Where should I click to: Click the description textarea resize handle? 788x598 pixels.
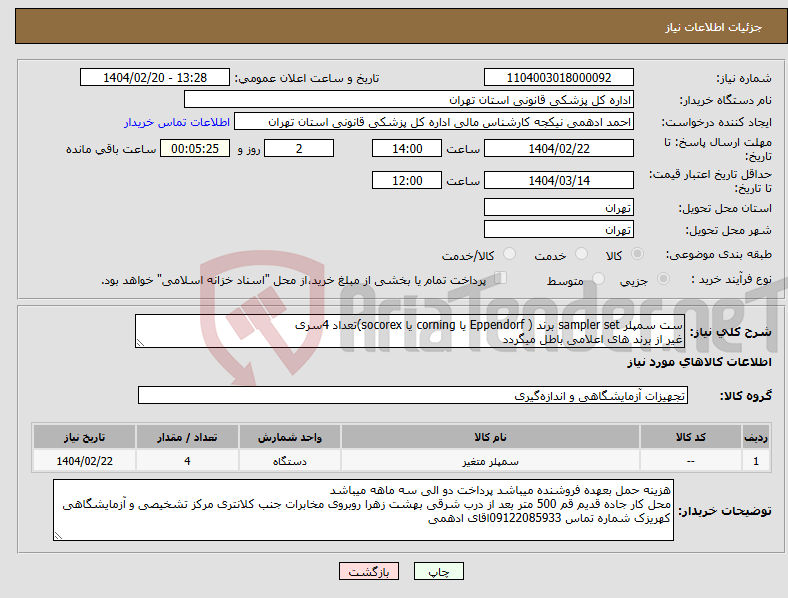click(140, 343)
